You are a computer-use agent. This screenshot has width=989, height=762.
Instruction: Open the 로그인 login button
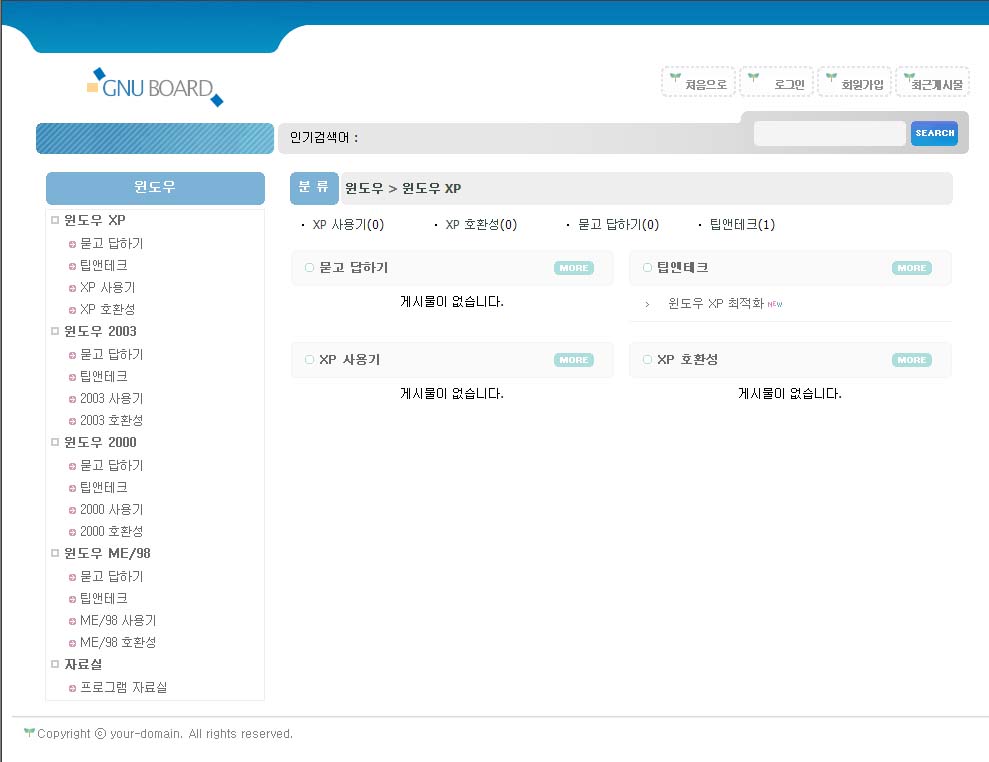pyautogui.click(x=777, y=84)
